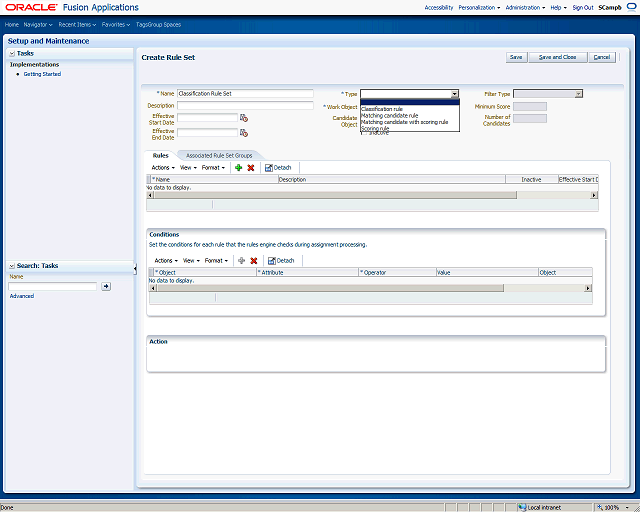Switch to the Rules tab
640x512 pixels.
pos(160,156)
